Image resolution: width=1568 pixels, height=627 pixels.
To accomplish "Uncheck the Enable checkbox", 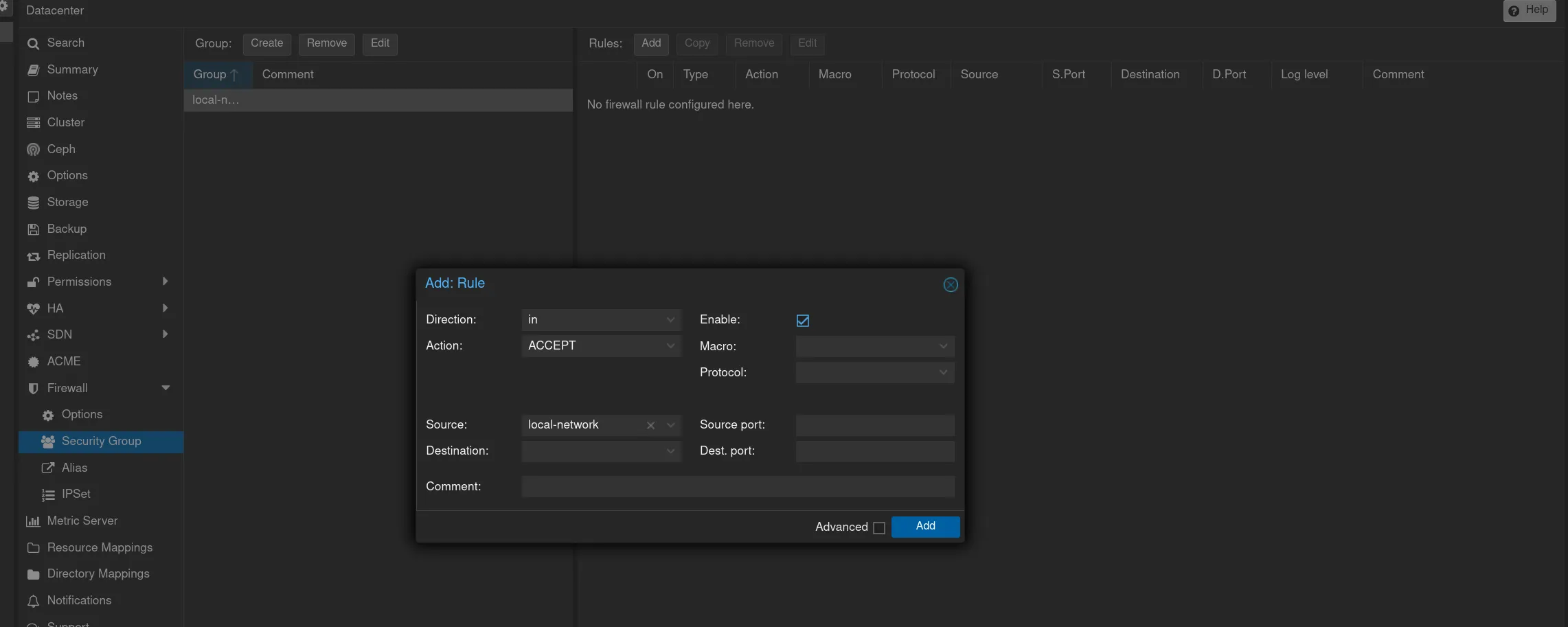I will tap(802, 321).
